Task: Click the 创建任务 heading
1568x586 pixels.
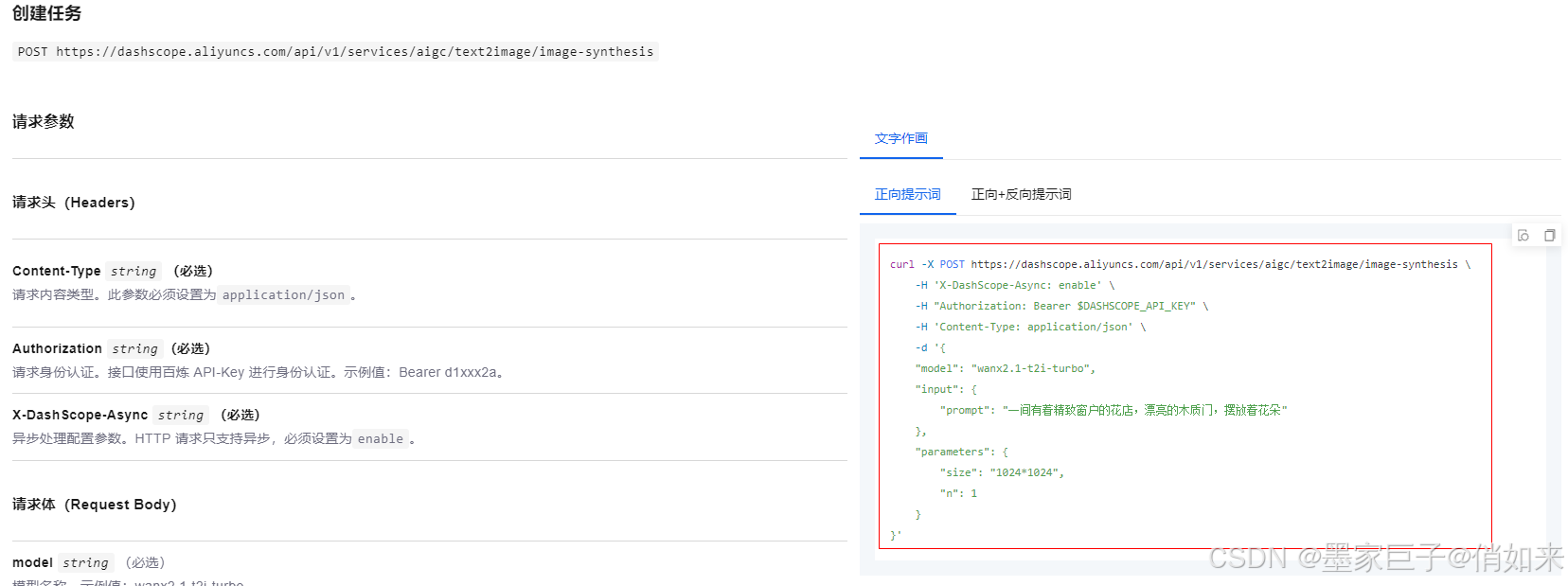Action: pyautogui.click(x=46, y=13)
